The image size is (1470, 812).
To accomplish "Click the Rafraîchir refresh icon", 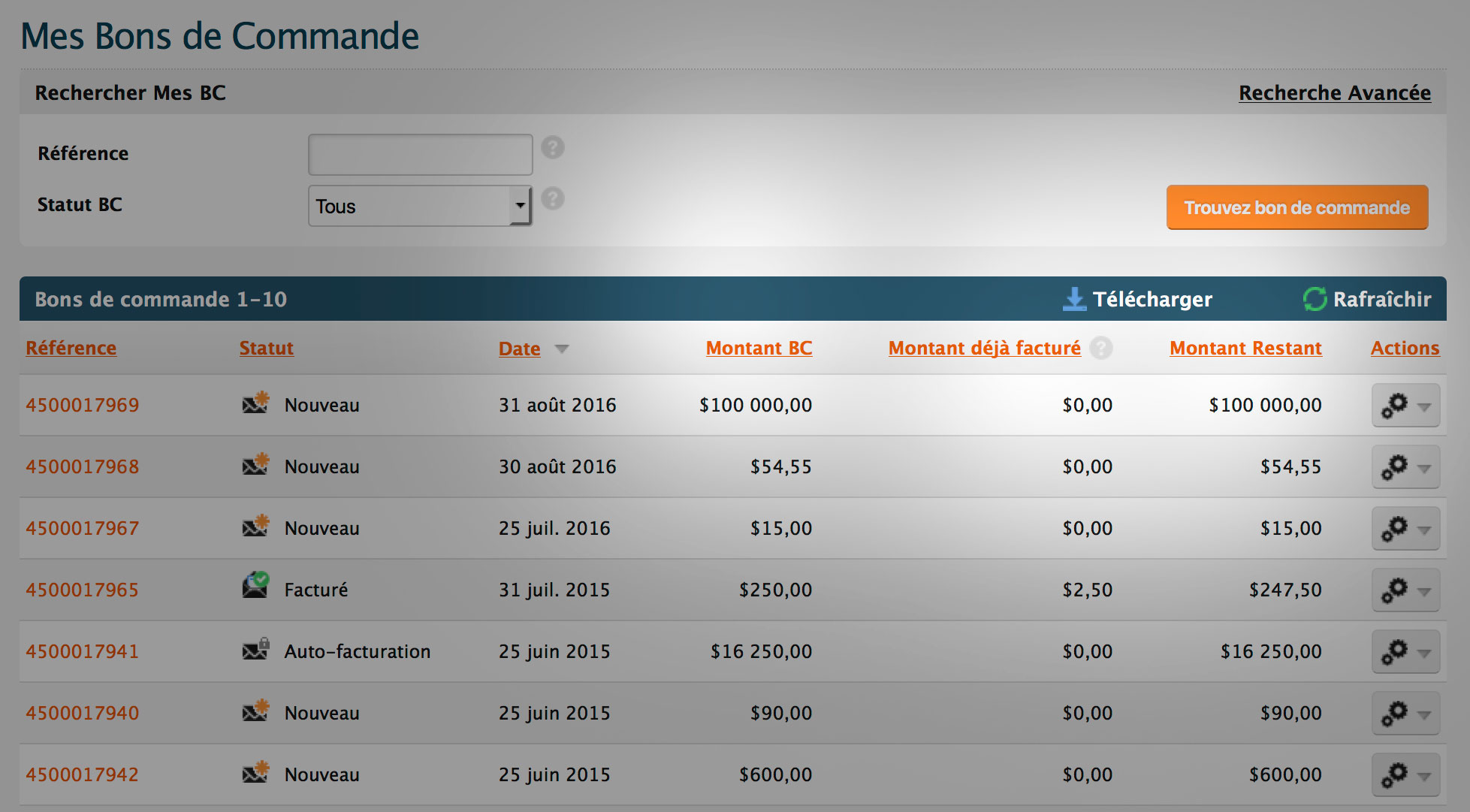I will point(1315,299).
